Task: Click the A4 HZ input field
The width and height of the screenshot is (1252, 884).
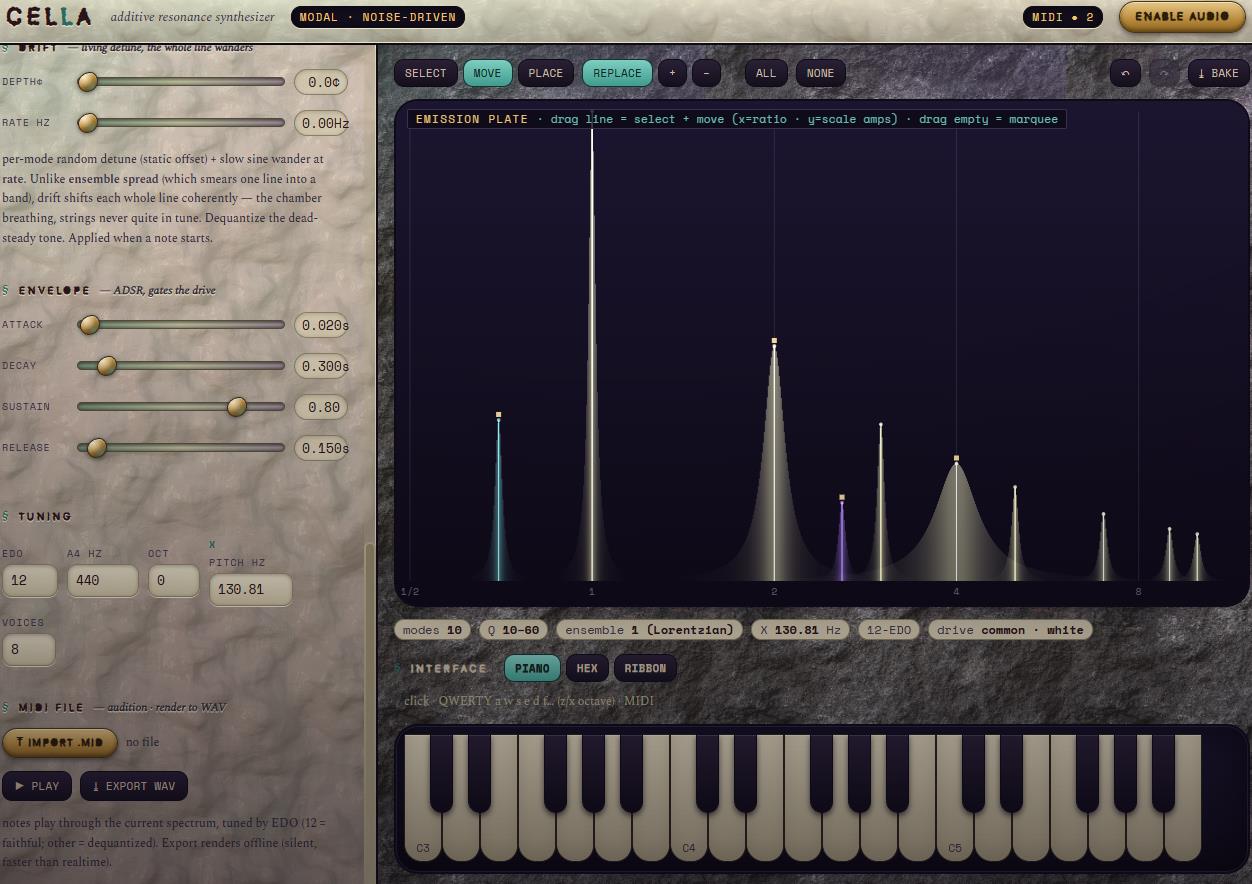Action: coord(103,581)
